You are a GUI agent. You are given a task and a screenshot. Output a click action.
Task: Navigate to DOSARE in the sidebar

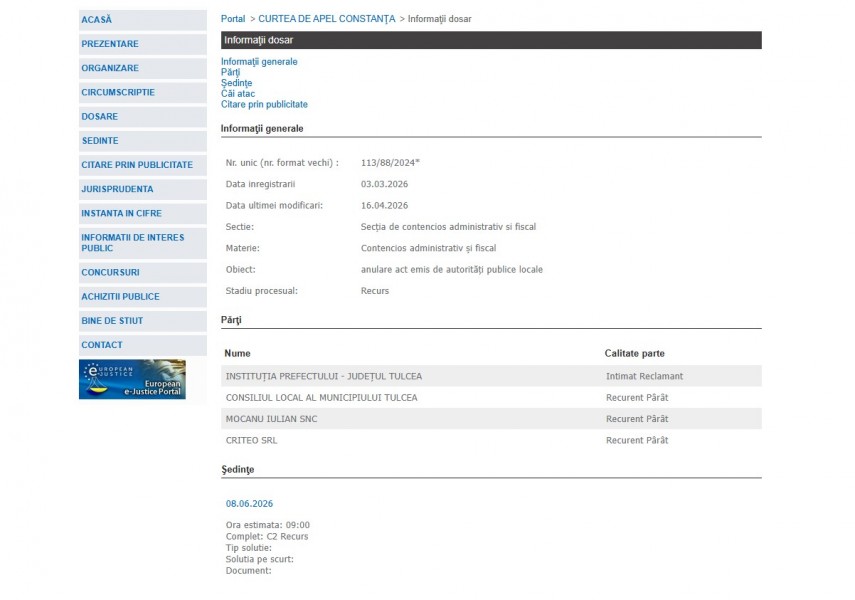point(100,117)
